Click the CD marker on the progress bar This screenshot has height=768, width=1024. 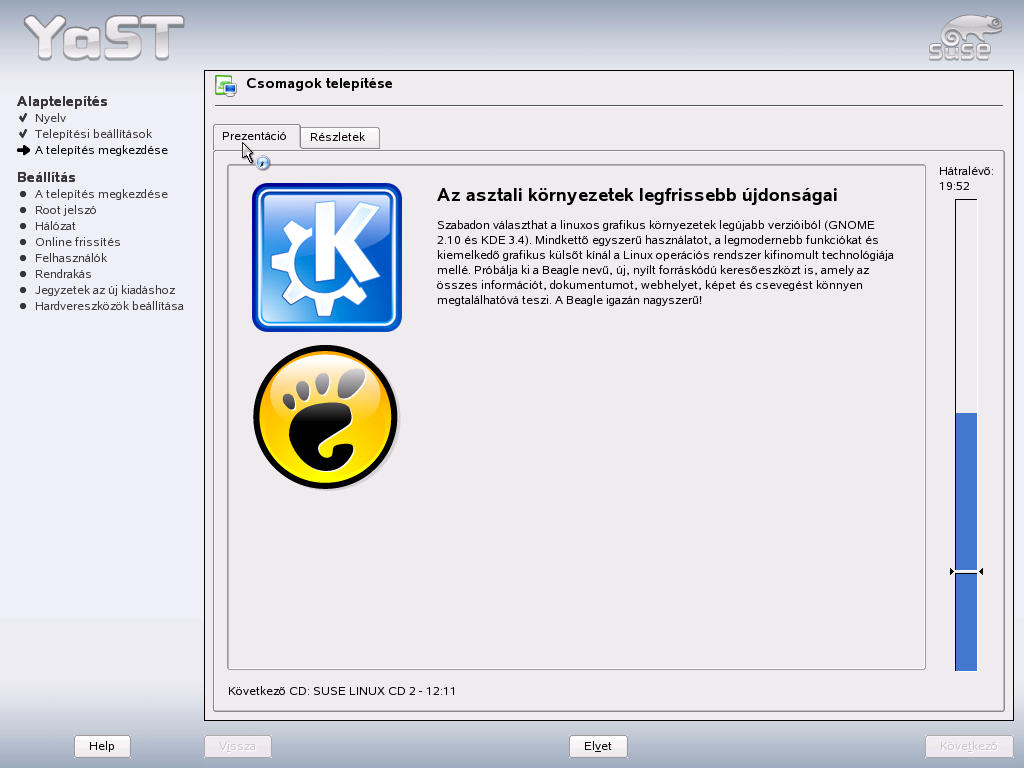(966, 571)
